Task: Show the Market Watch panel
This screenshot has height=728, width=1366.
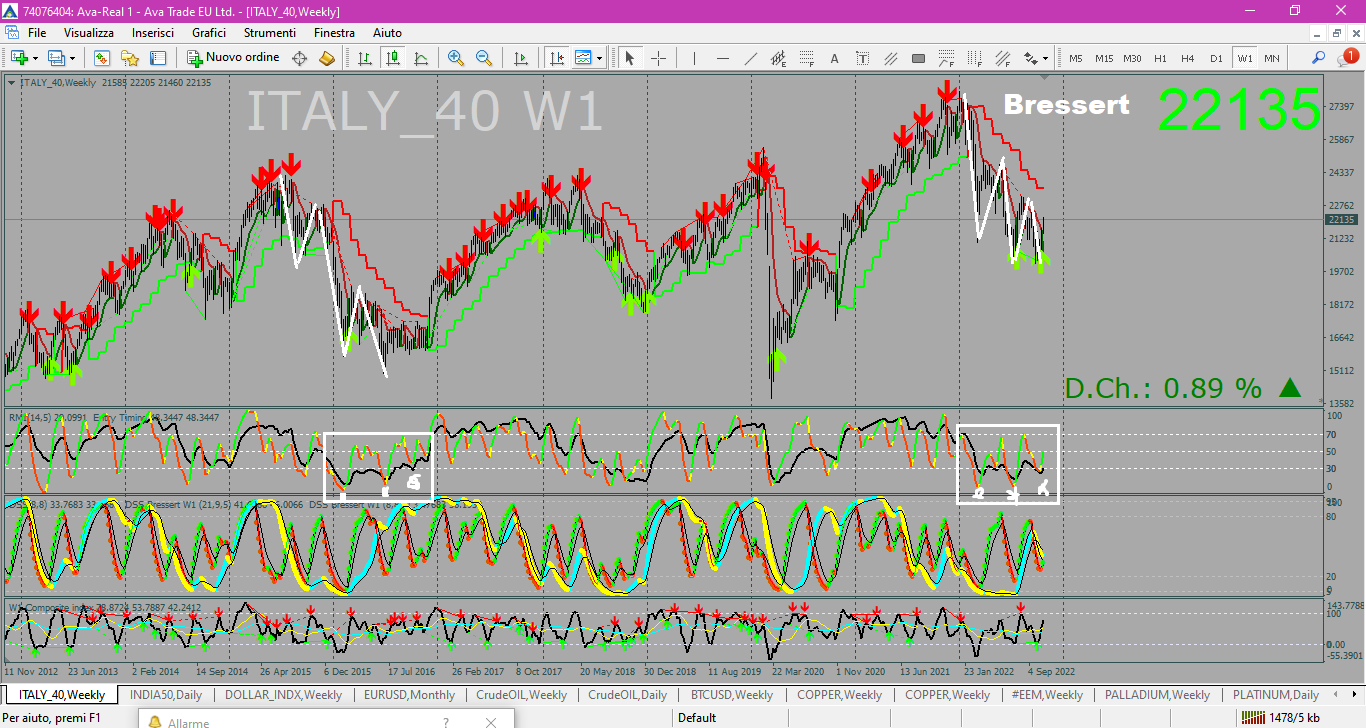Action: 102,58
